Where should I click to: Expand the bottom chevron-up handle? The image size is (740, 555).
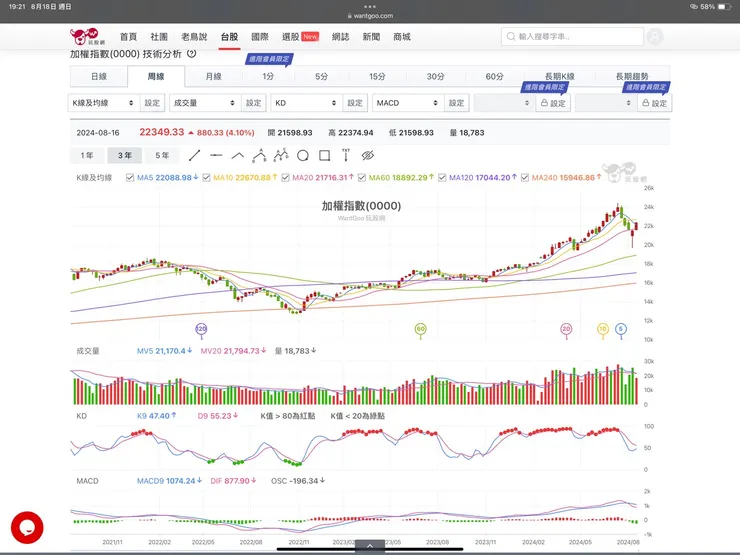(x=370, y=546)
